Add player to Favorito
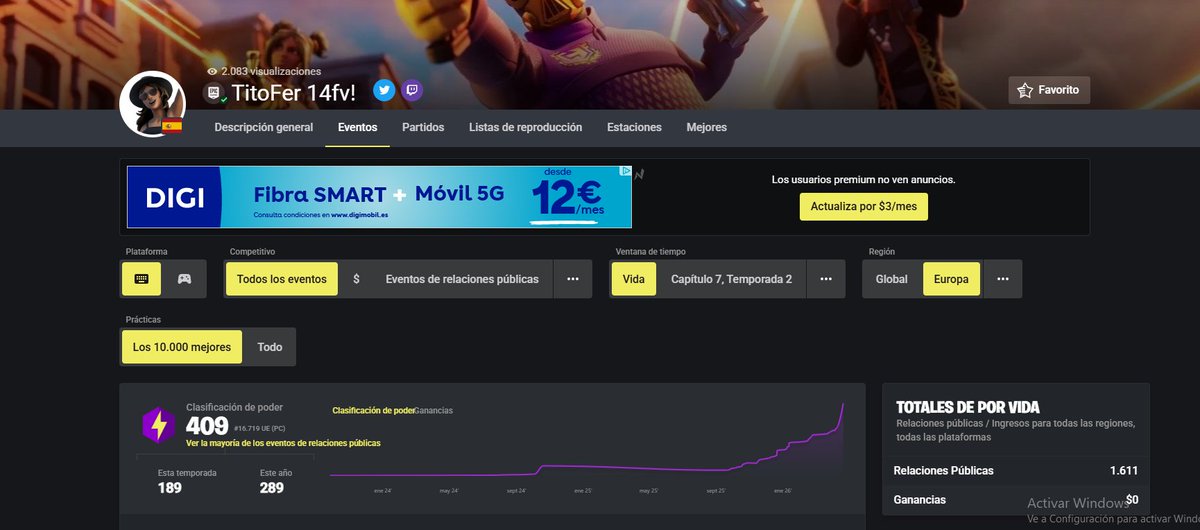Viewport: 1200px width, 530px height. click(1049, 90)
